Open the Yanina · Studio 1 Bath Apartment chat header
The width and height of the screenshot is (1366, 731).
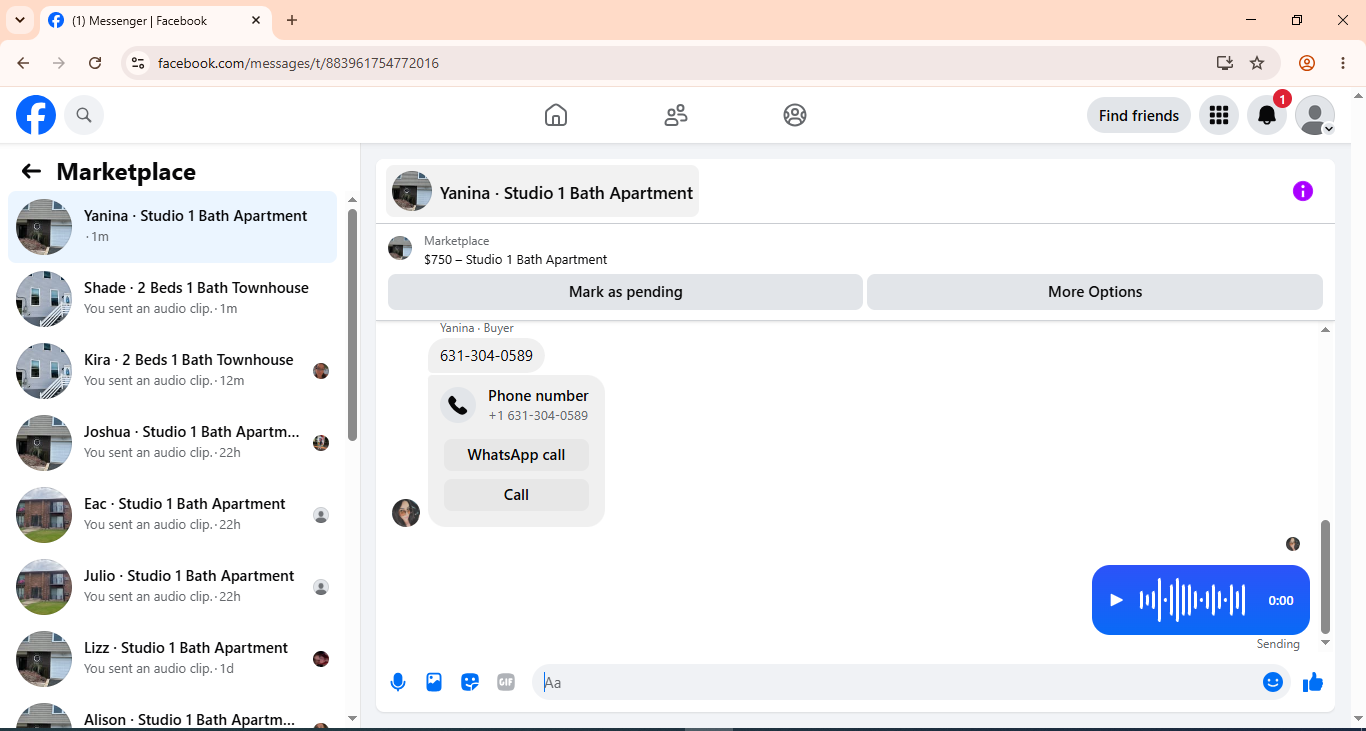(542, 191)
